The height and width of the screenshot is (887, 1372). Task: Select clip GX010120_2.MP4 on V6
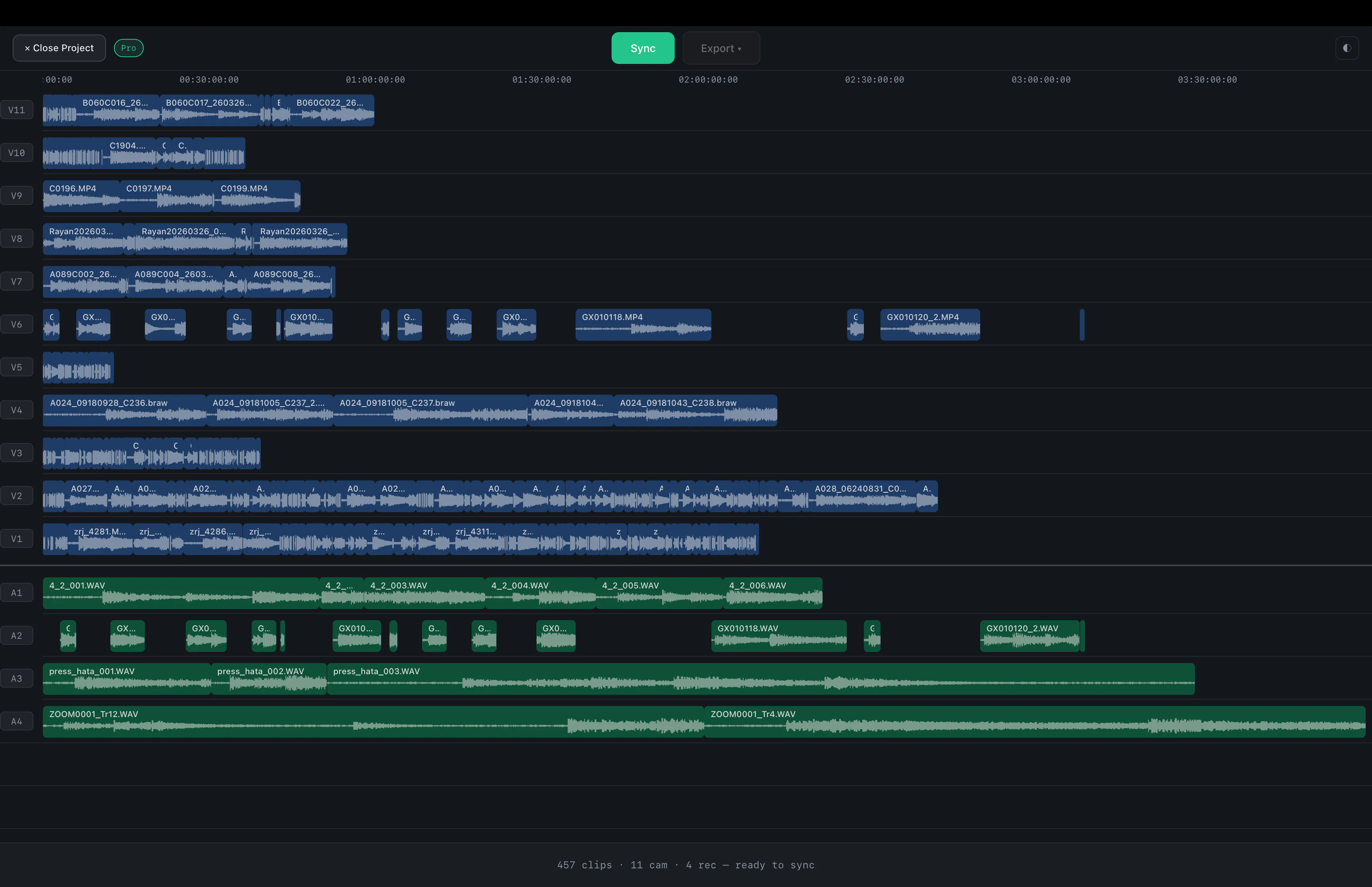[930, 324]
